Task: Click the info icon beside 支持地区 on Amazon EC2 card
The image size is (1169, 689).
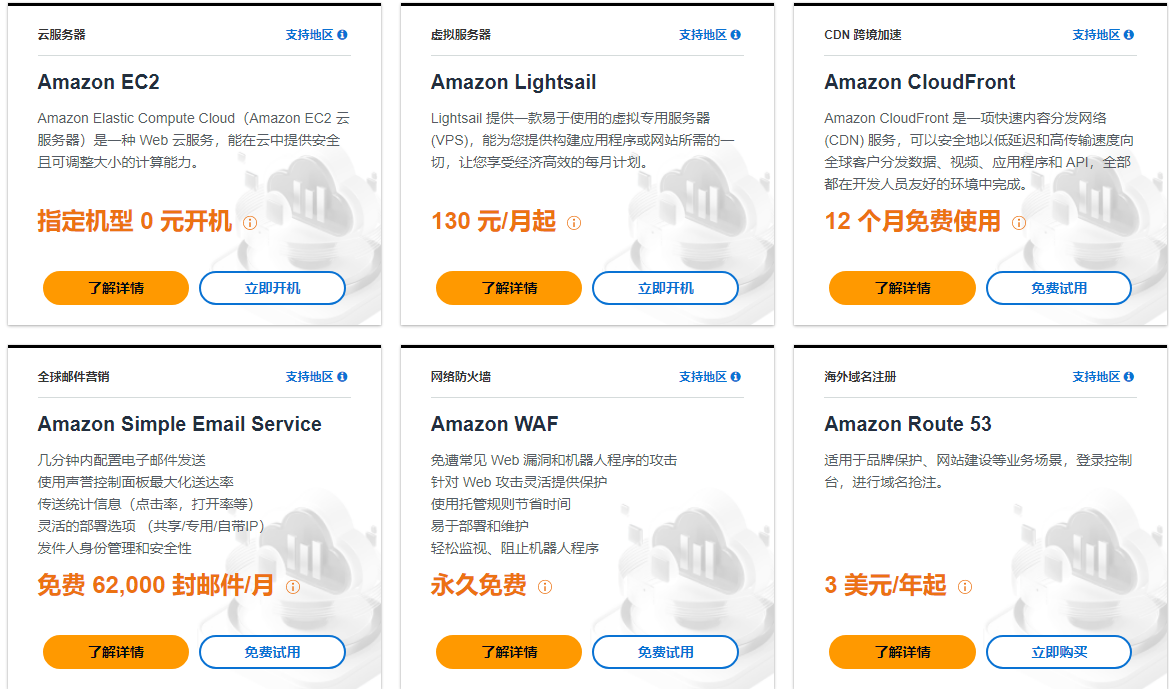Action: click(x=343, y=34)
